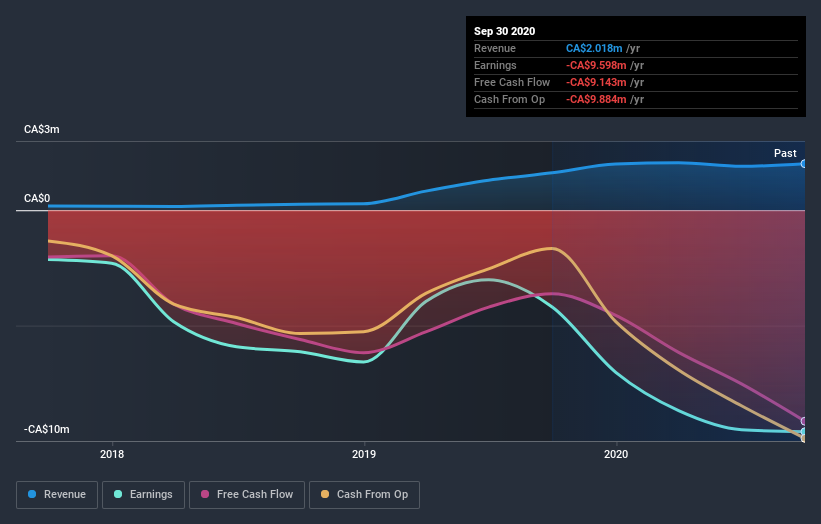The height and width of the screenshot is (524, 821).
Task: Select the Cash From Op endpoint marker
Action: 804,438
